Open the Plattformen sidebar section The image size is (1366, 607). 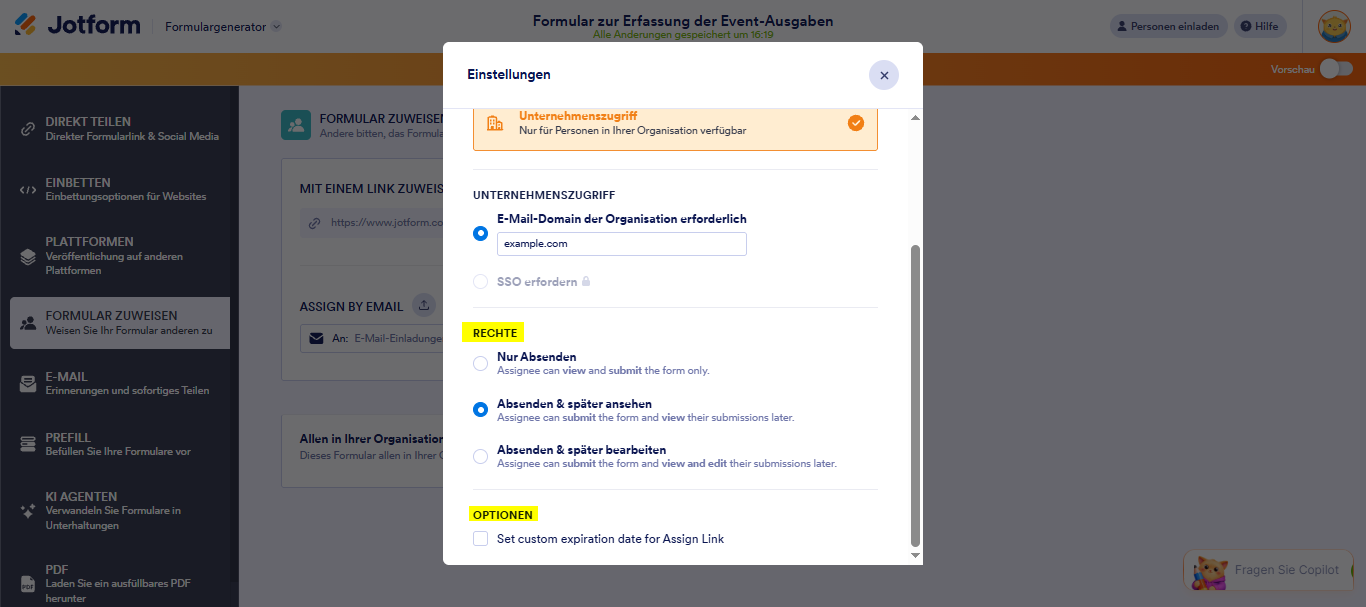coord(120,256)
